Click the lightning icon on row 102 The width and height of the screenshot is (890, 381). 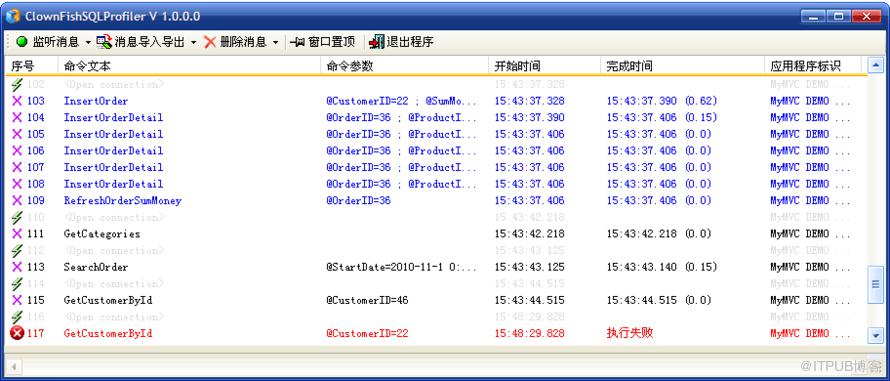coord(17,85)
